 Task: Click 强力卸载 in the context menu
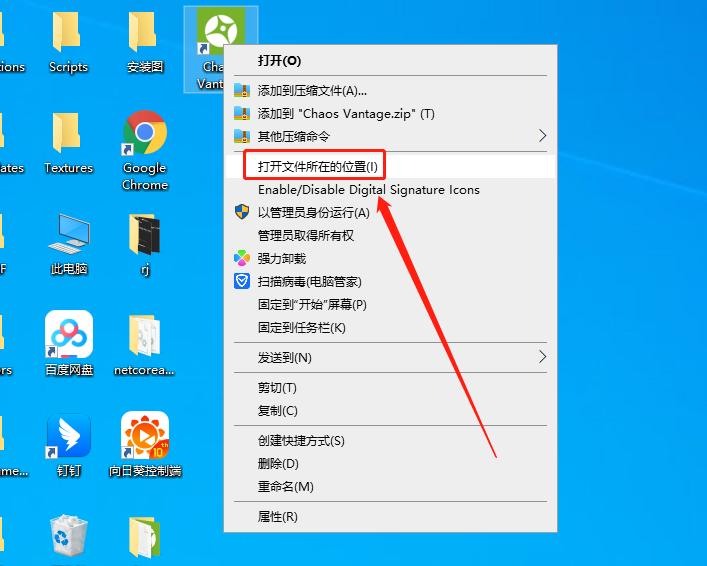282,258
